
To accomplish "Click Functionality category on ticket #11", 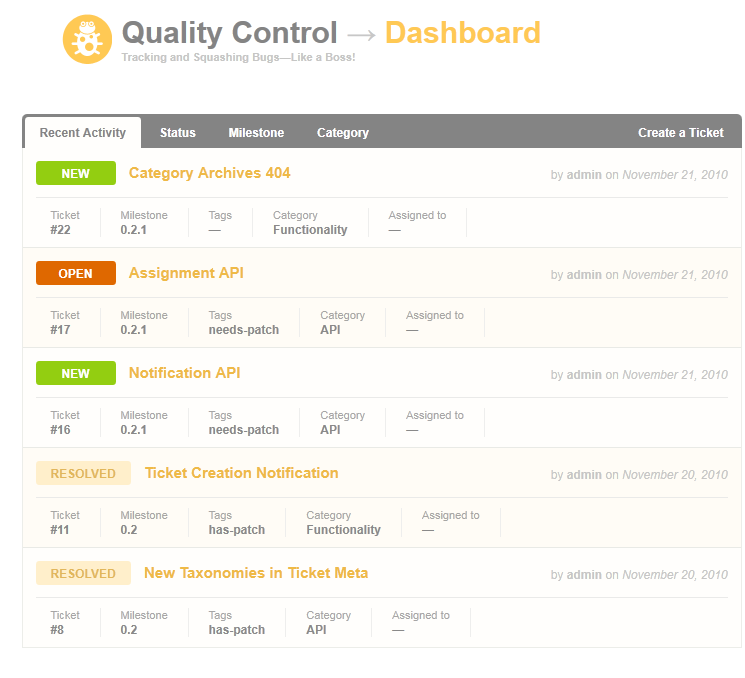I will (344, 530).
